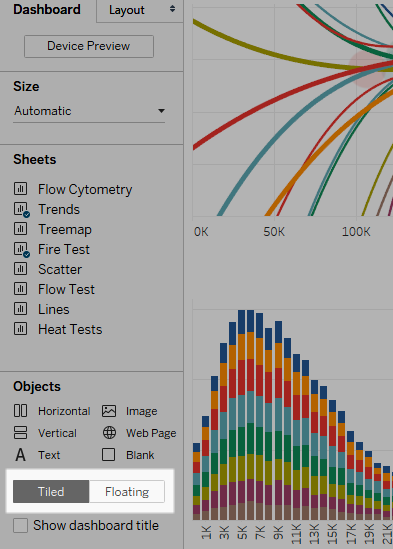Expand the Automatic size dropdown
Image resolution: width=393 pixels, height=549 pixels.
click(89, 111)
